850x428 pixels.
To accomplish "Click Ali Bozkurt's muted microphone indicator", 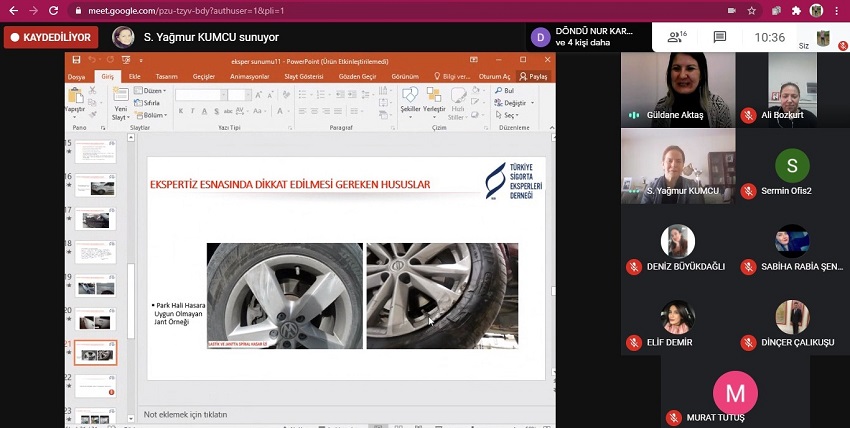I will [747, 115].
